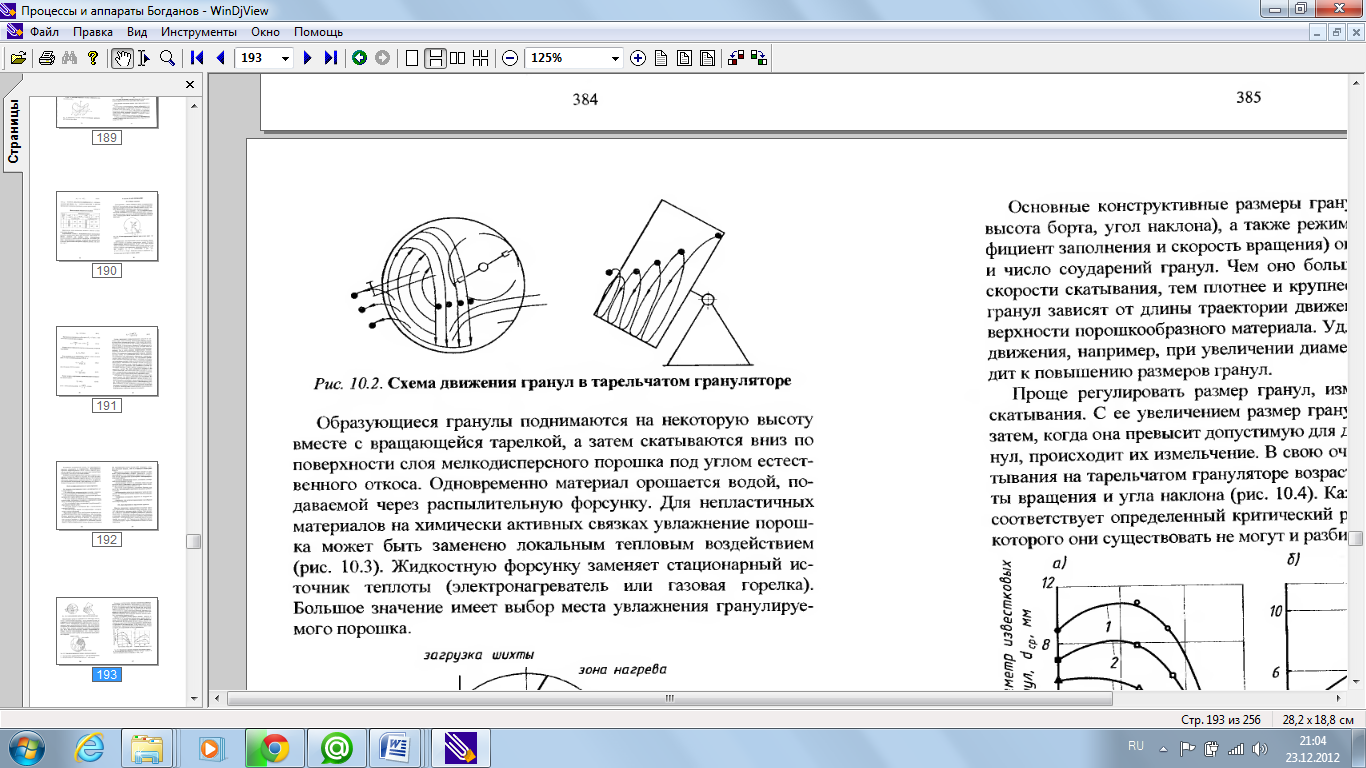The height and width of the screenshot is (768, 1366).
Task: Open Google Chrome from taskbar
Action: click(x=272, y=747)
